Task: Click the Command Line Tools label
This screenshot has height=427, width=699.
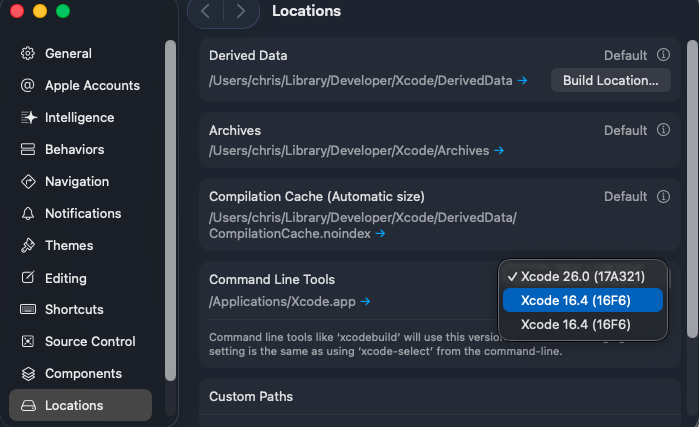Action: (272, 279)
